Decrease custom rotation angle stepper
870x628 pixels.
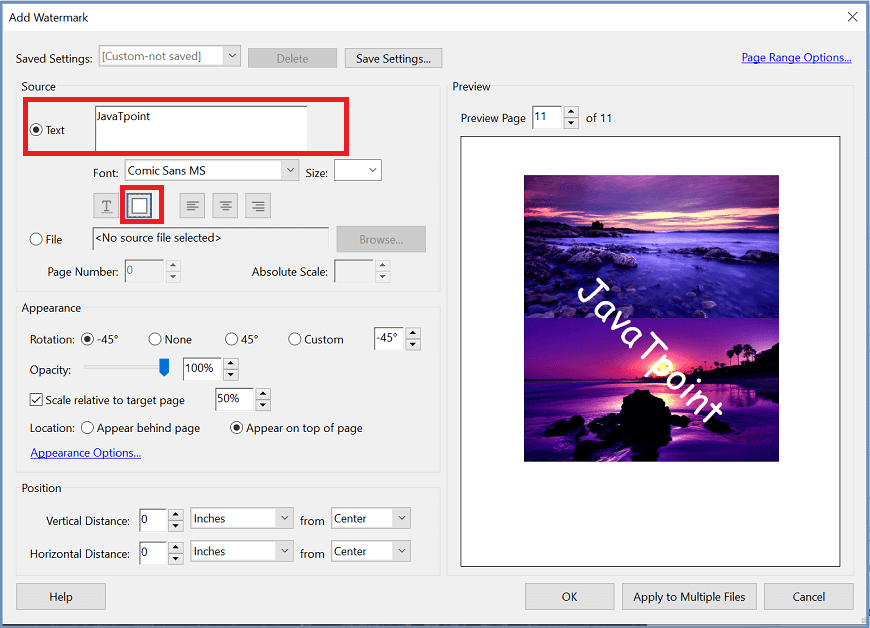pyautogui.click(x=413, y=344)
